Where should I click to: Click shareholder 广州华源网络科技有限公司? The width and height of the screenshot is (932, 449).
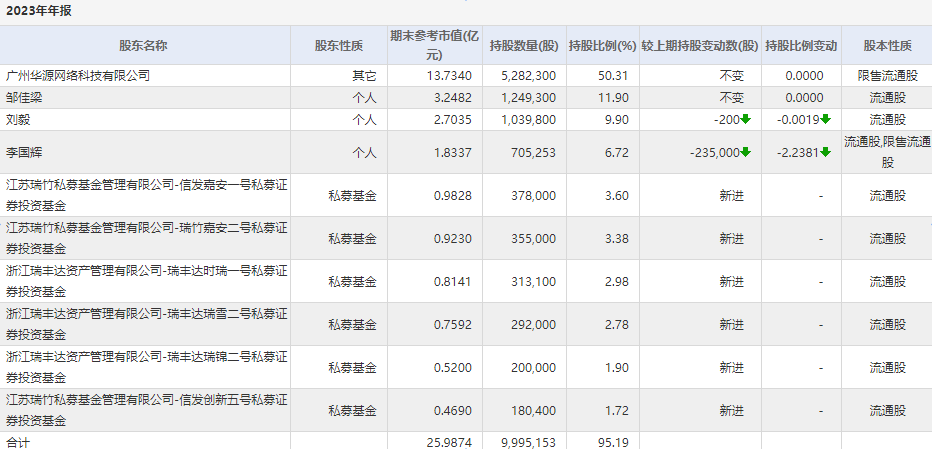[x=78, y=76]
